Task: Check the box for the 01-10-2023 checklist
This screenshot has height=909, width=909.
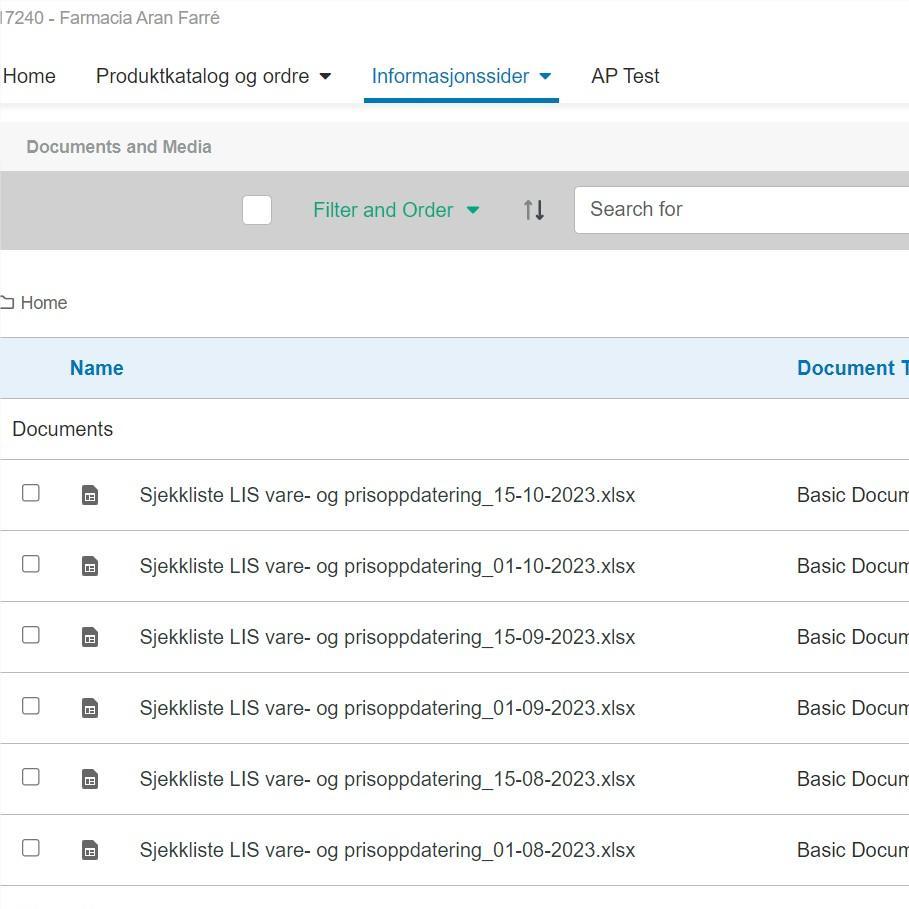Action: point(31,563)
